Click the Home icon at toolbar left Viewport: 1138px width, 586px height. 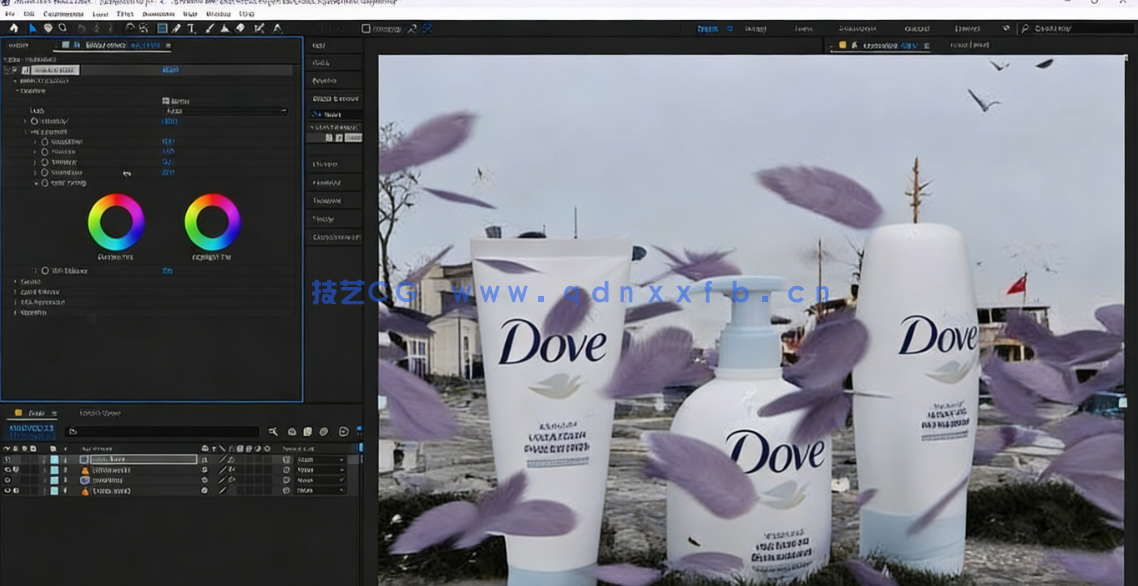pyautogui.click(x=13, y=29)
